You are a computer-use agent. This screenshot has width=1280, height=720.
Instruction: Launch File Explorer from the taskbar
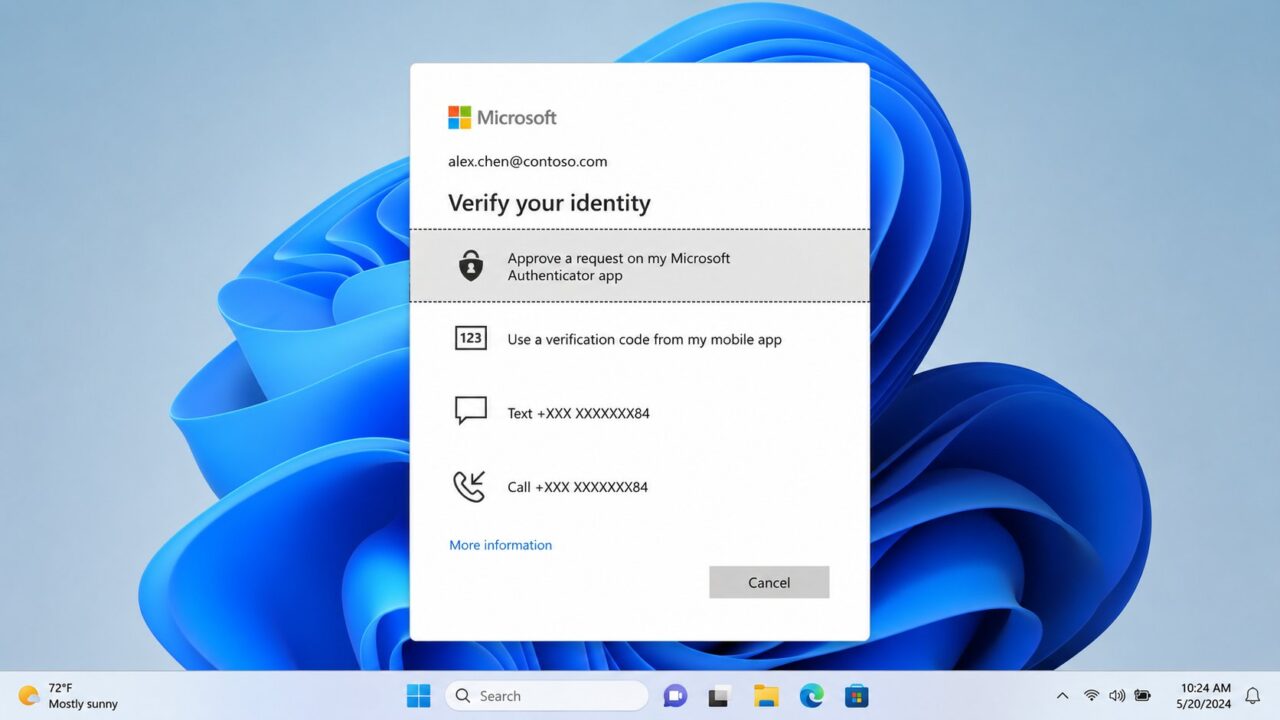click(x=766, y=696)
